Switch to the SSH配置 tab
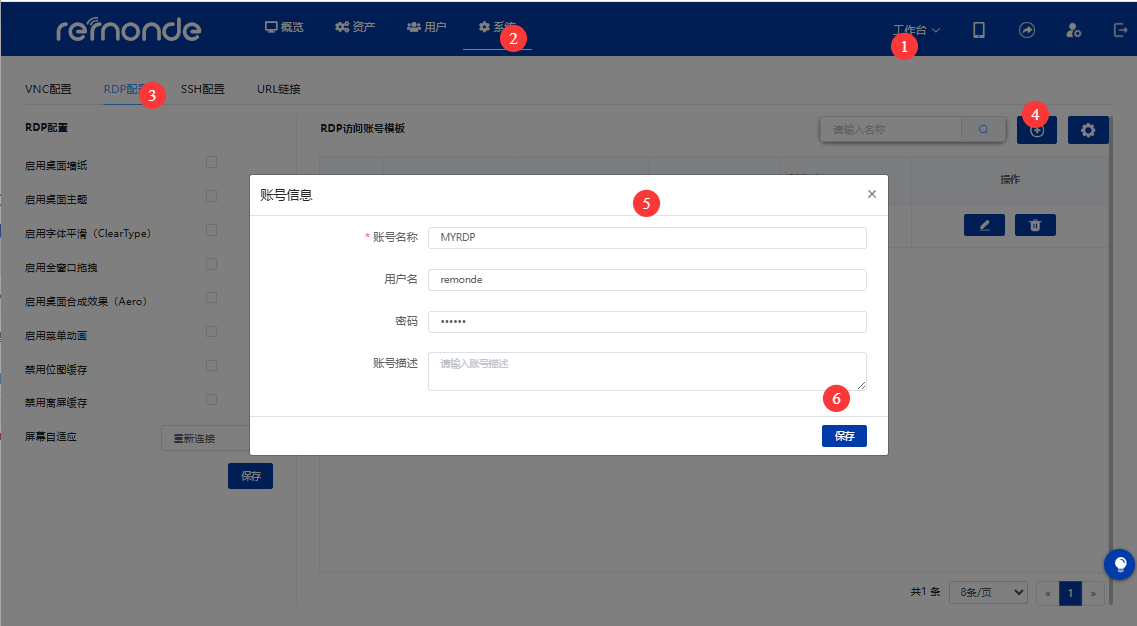The image size is (1137, 626). 202,88
